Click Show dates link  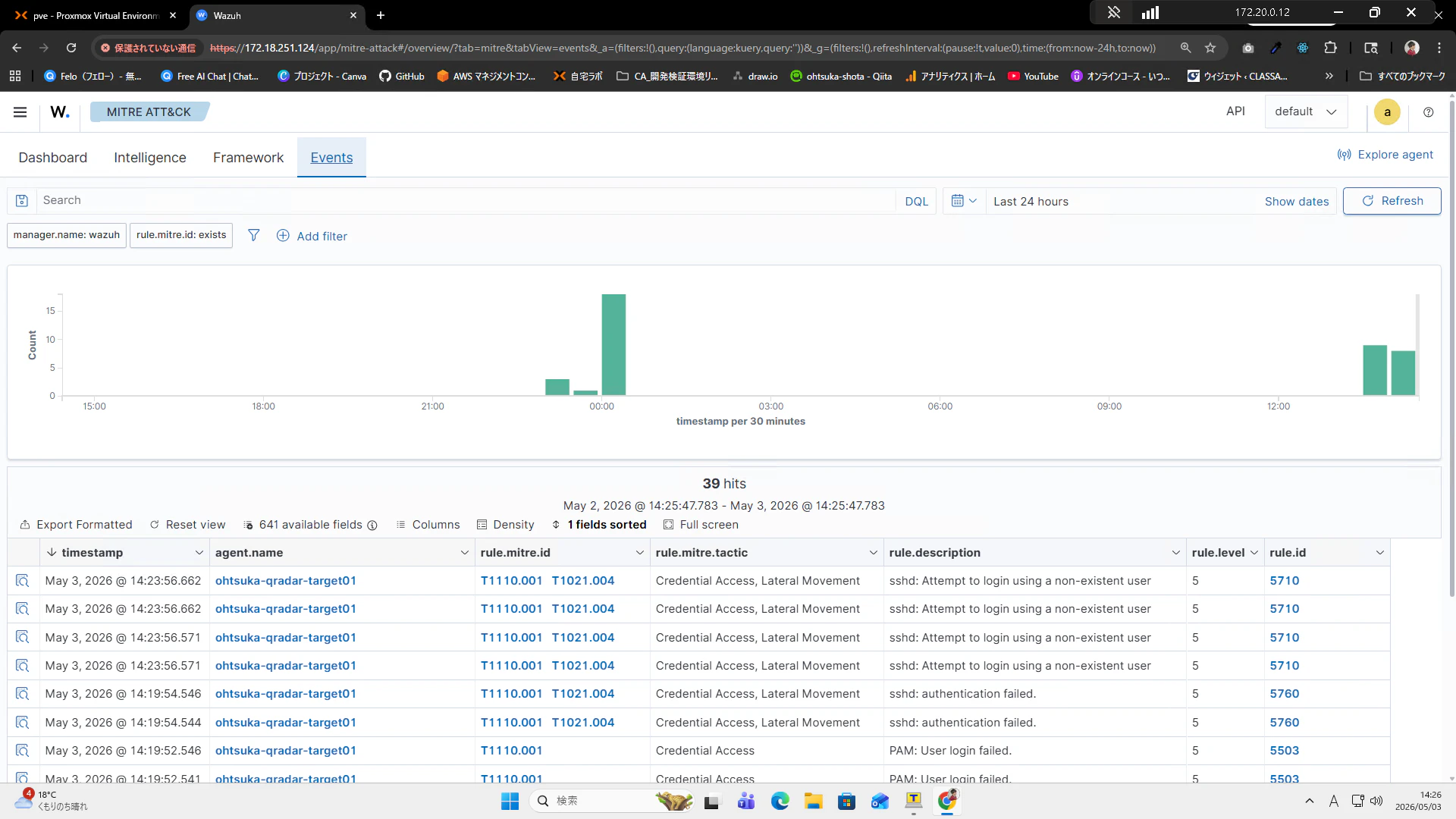[1297, 202]
